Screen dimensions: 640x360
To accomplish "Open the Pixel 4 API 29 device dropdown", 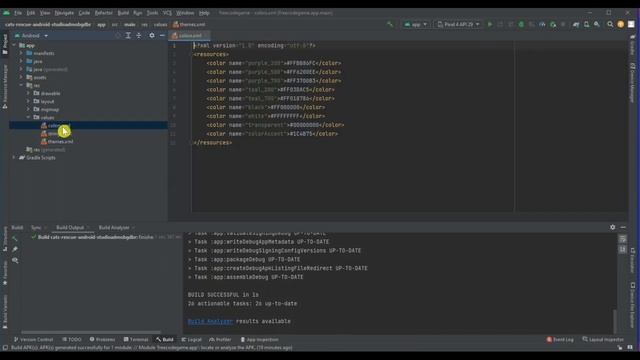I will pos(458,24).
